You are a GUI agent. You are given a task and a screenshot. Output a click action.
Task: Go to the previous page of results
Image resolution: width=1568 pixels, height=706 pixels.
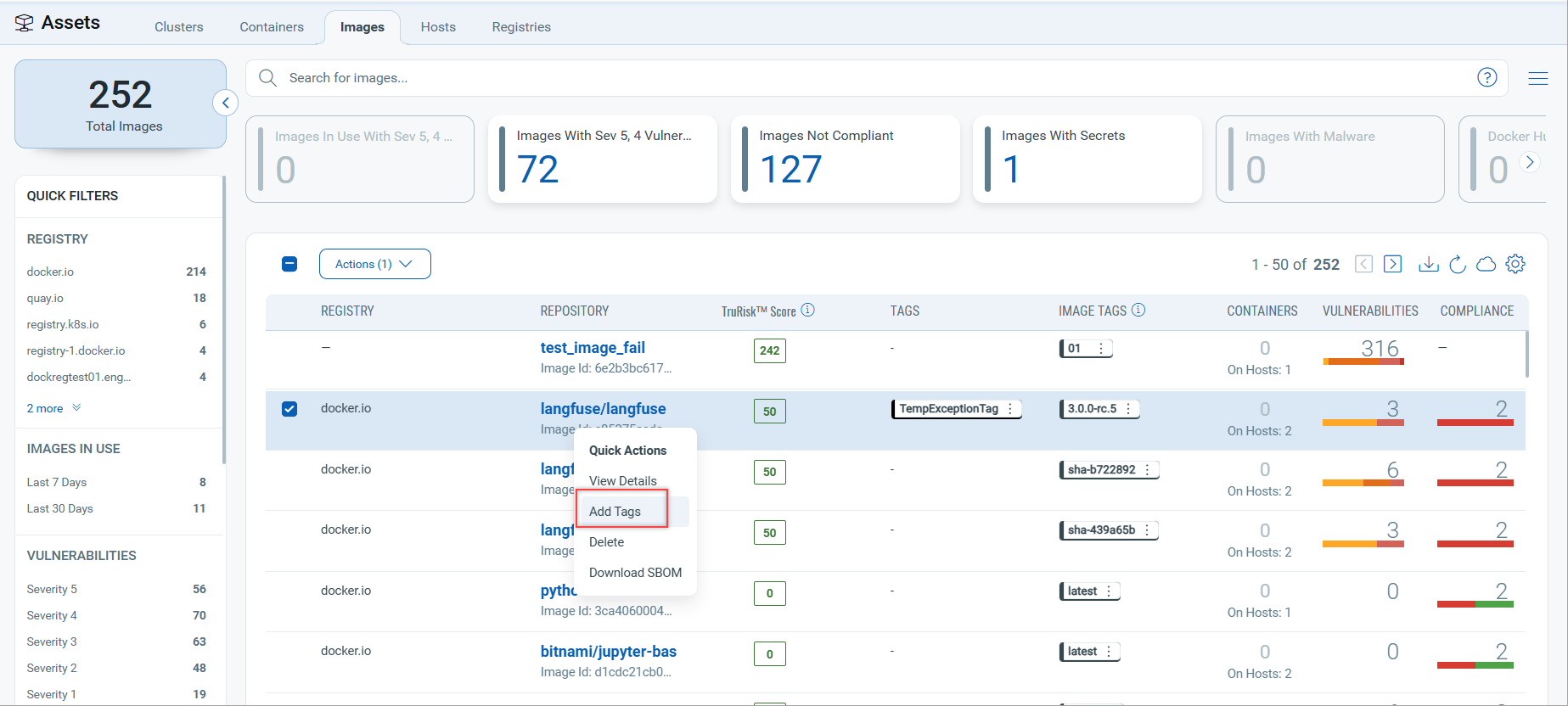1363,264
